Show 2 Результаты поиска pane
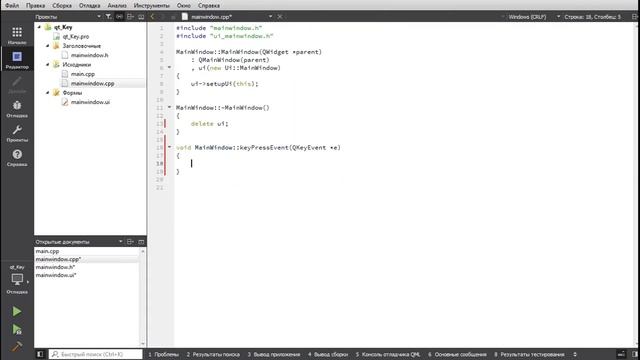The height and width of the screenshot is (360, 640). tap(213, 354)
